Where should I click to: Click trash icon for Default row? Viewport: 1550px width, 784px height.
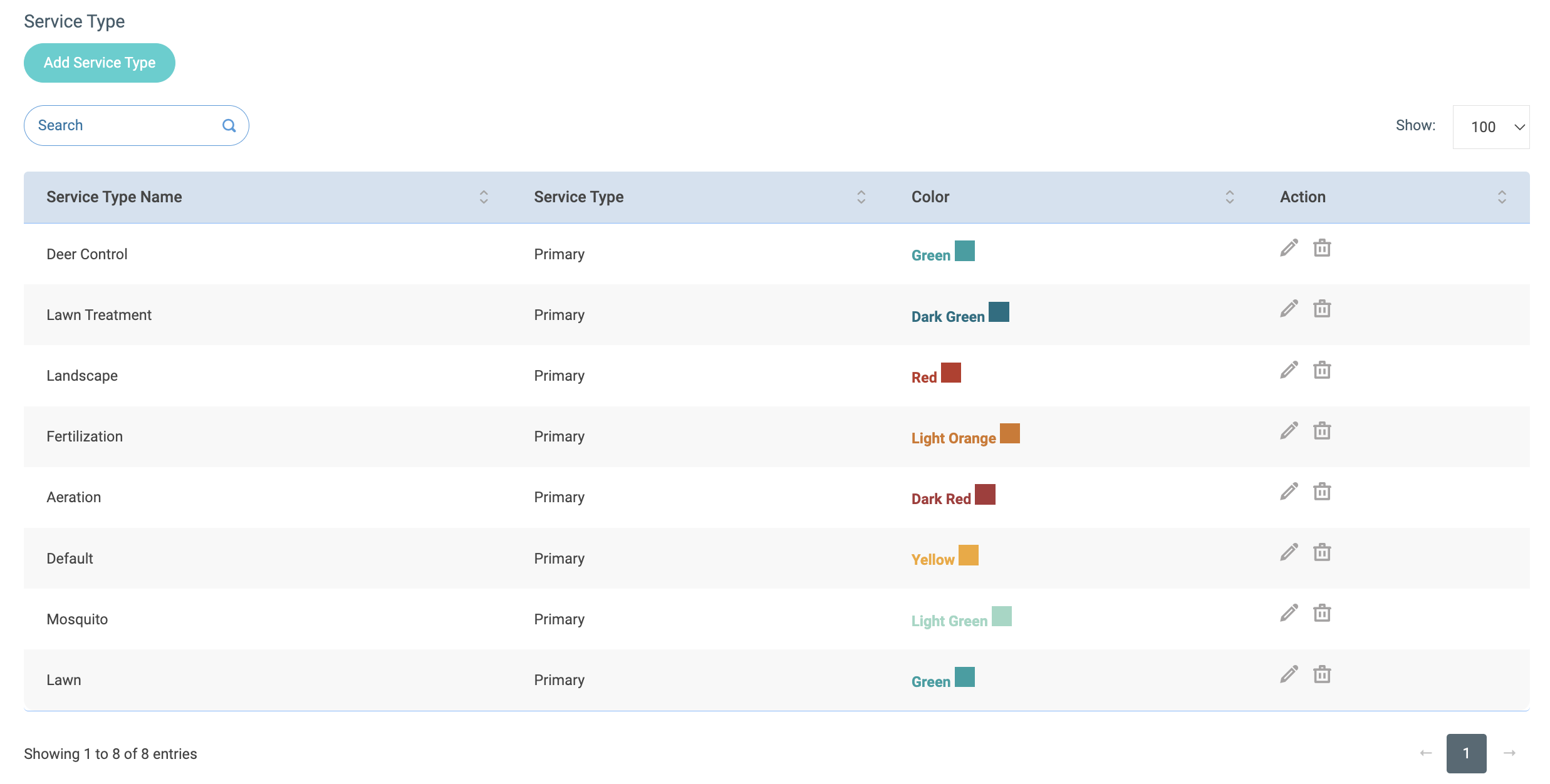[x=1322, y=552]
